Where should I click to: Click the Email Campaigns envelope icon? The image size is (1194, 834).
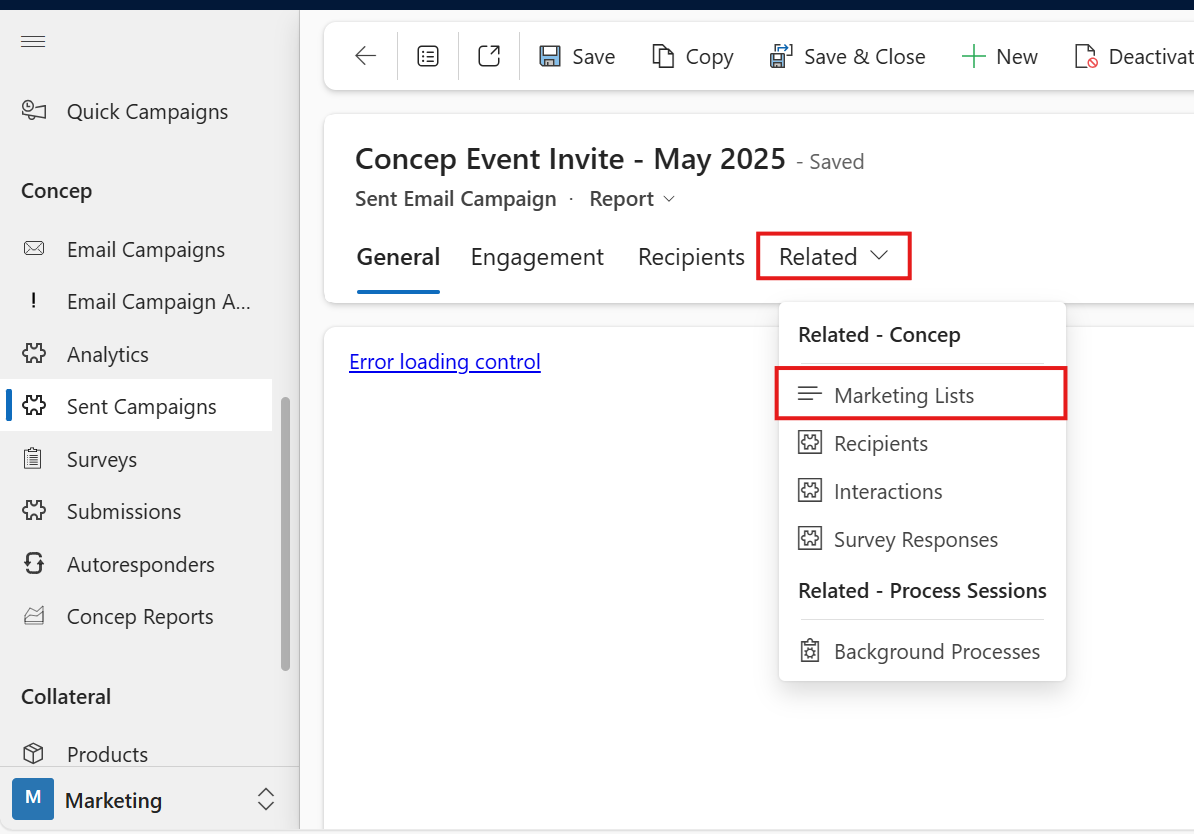[x=34, y=248]
